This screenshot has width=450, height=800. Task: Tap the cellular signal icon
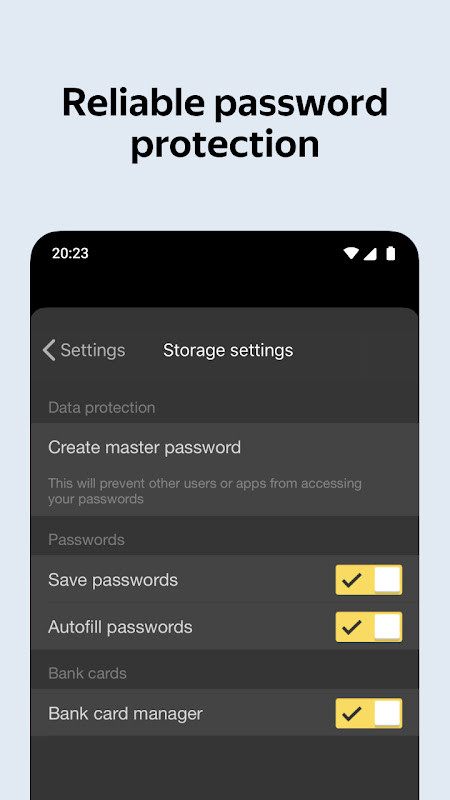coord(370,253)
